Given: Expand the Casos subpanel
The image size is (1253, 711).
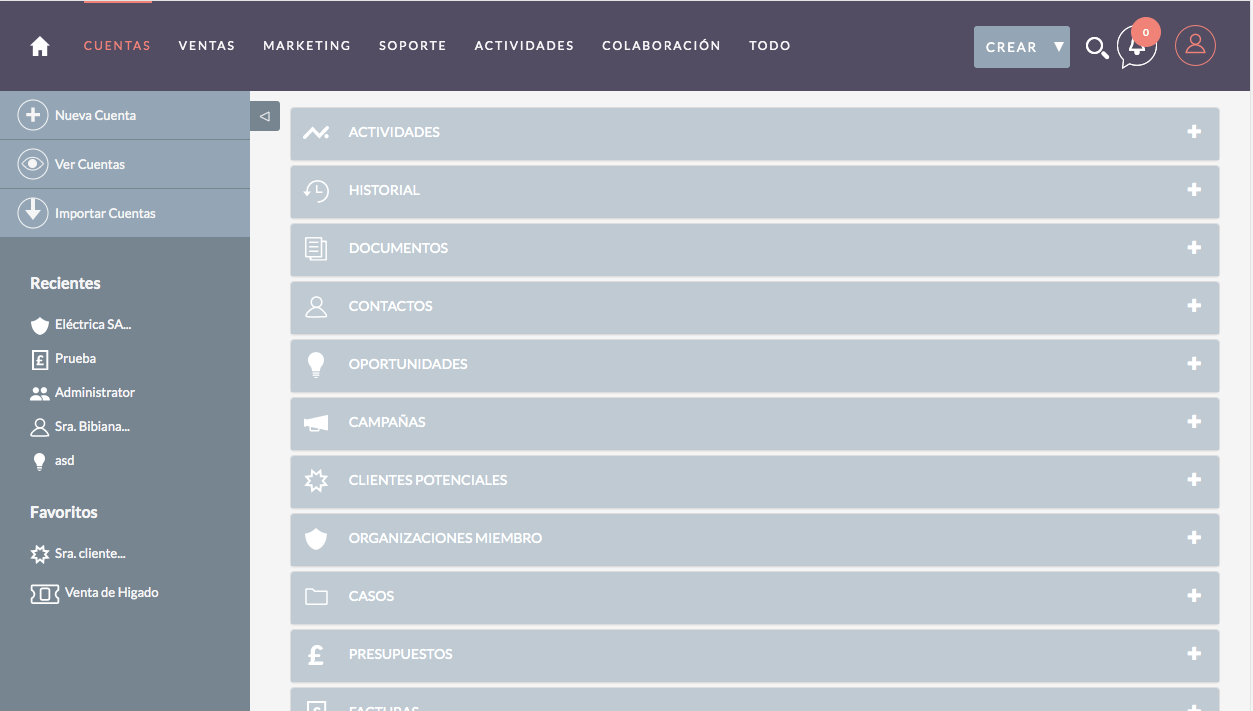Looking at the screenshot, I should [x=1194, y=596].
